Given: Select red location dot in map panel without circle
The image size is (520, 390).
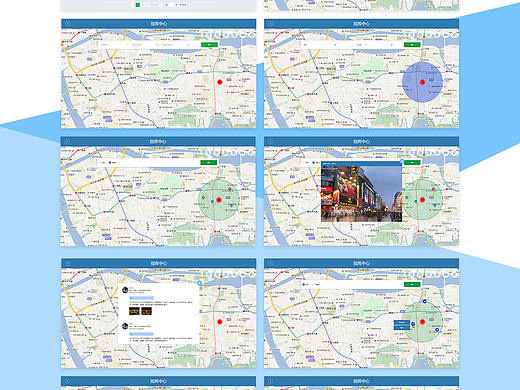Looking at the screenshot, I should 220,82.
